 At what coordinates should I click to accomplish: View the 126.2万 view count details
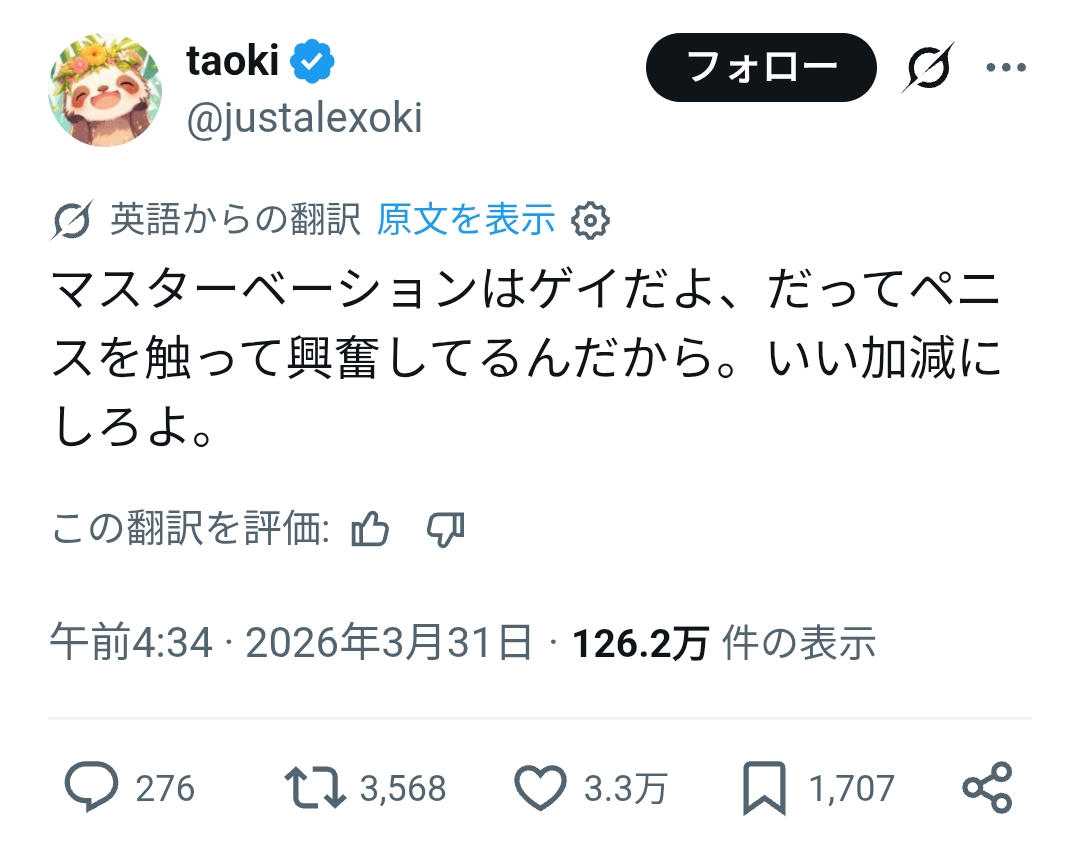(640, 643)
